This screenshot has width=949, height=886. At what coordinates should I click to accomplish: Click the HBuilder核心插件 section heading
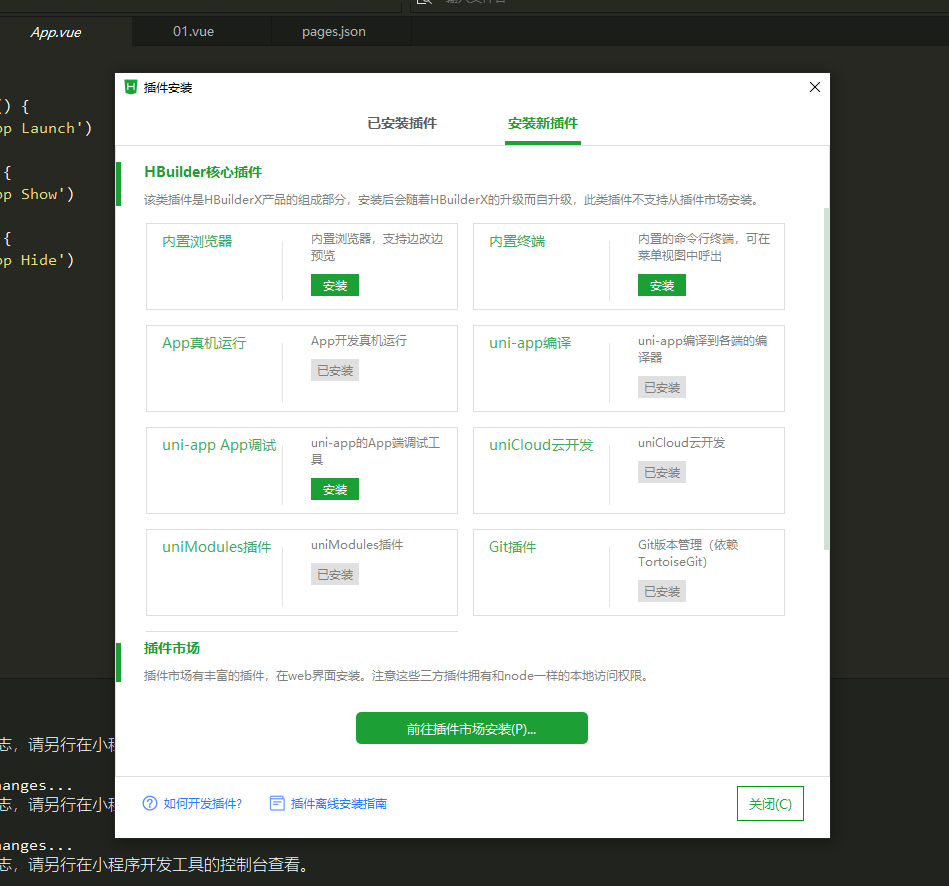pos(203,172)
